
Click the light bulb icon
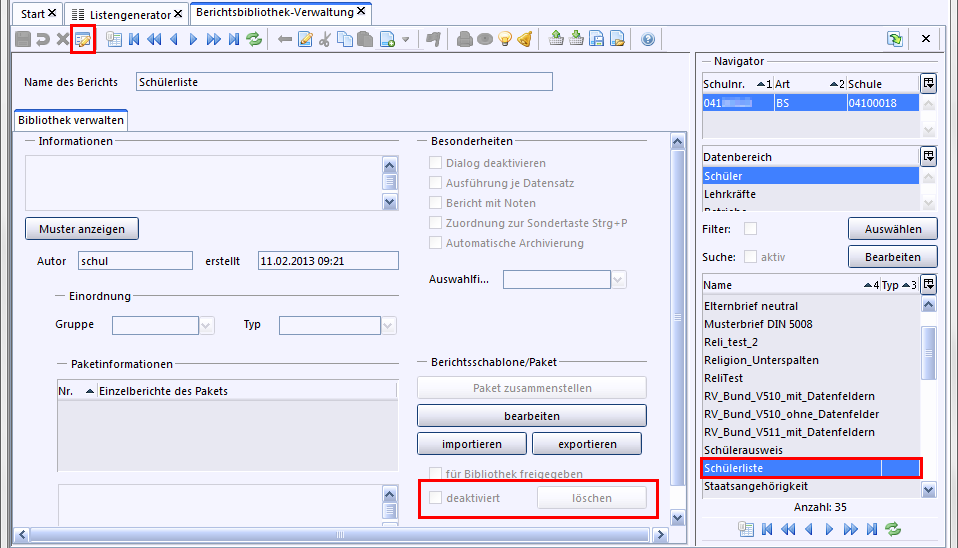point(505,40)
